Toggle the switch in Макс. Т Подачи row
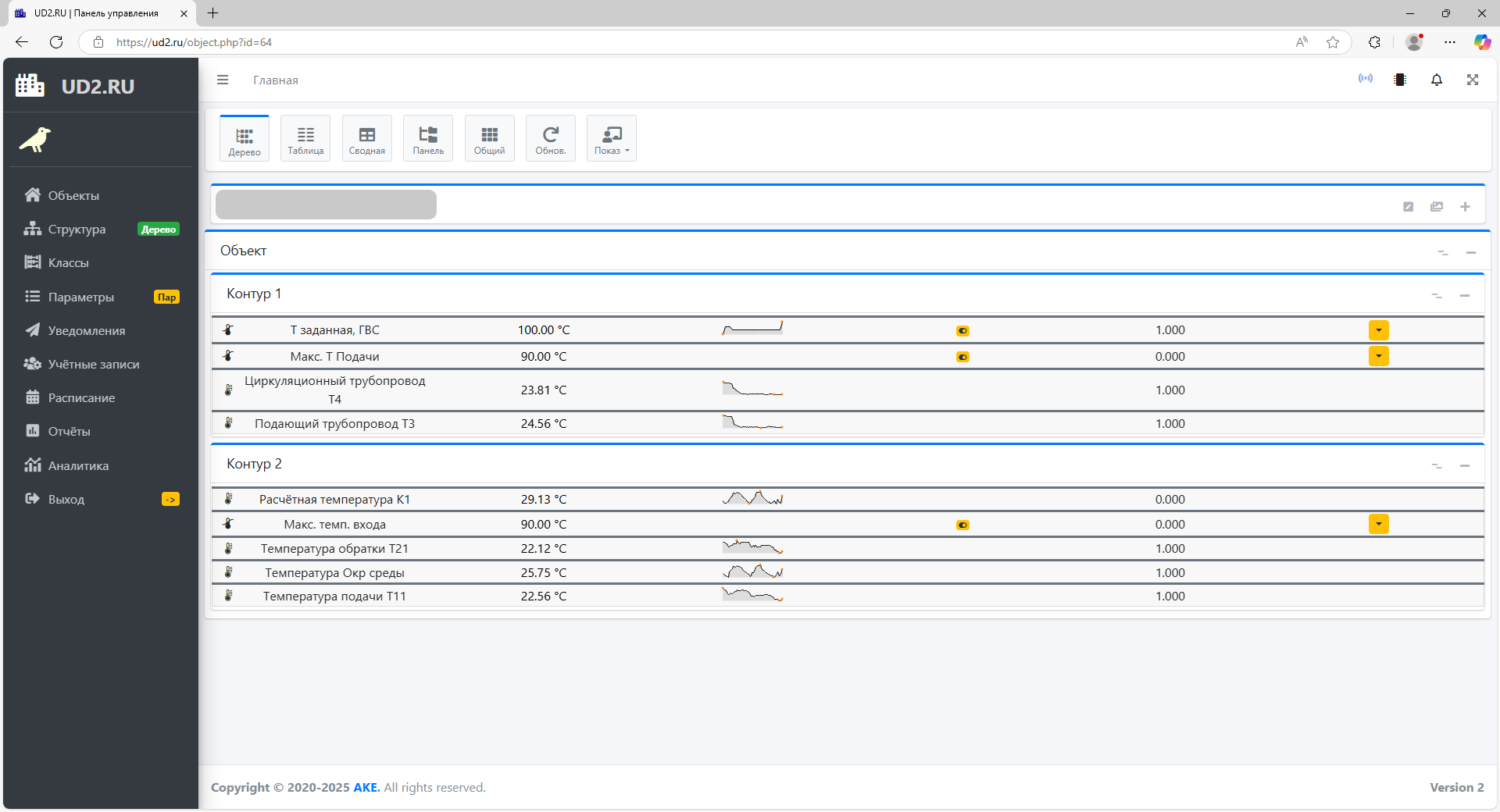Viewport: 1500px width, 812px height. pyautogui.click(x=962, y=357)
